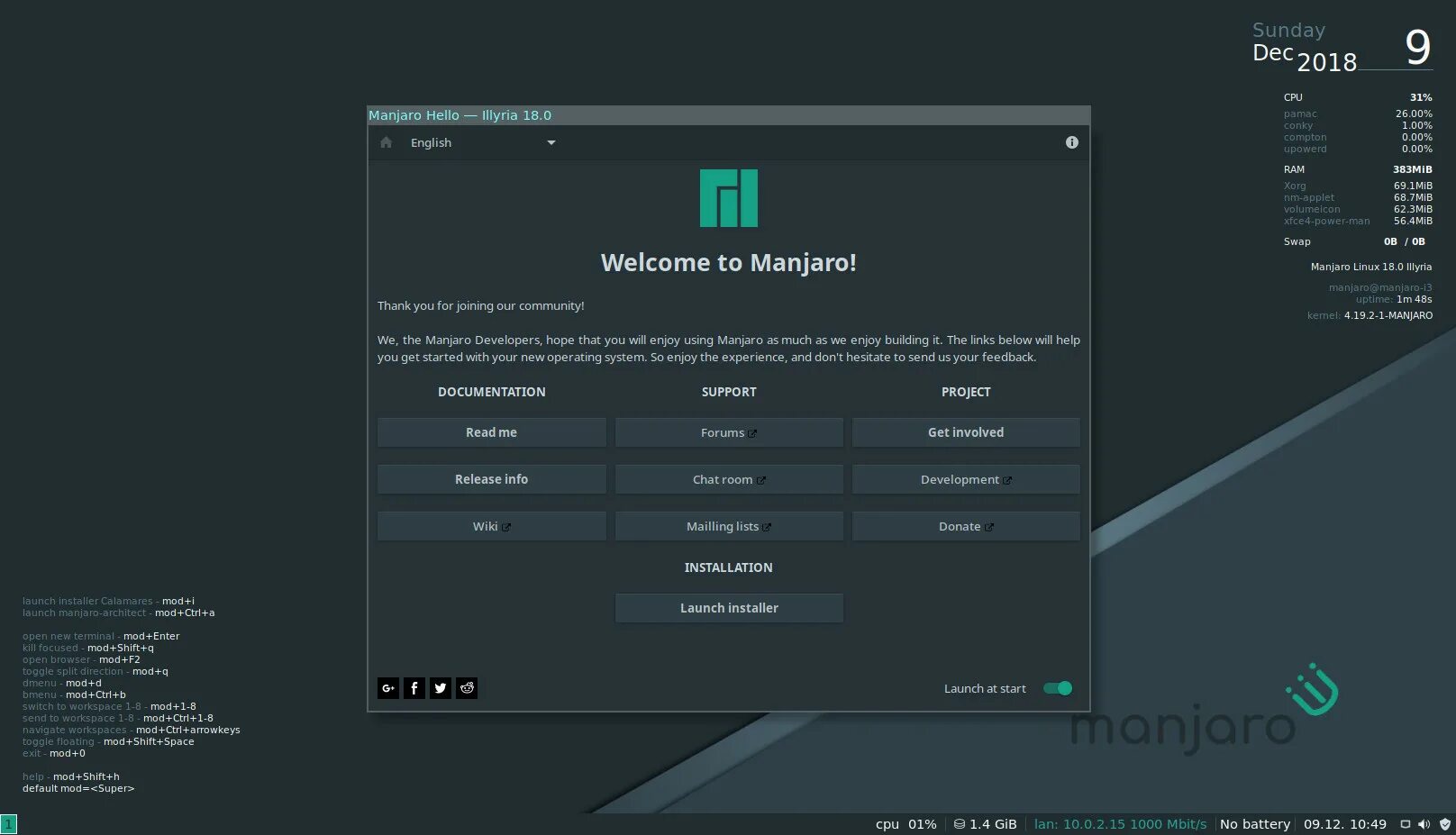Screen dimensions: 1456x835
Task: Open the Reddit social icon
Action: (467, 688)
